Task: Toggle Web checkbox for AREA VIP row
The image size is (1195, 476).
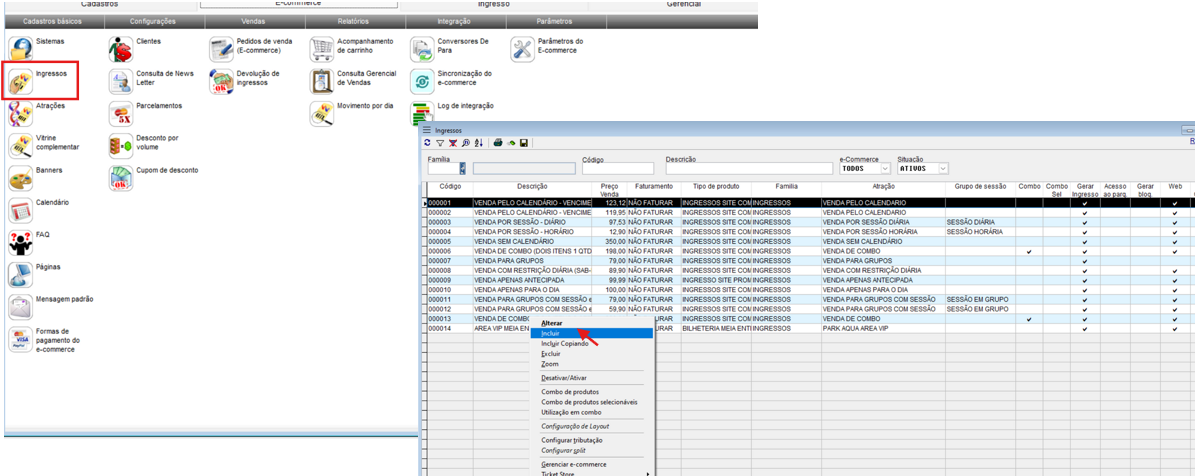Action: [1175, 328]
